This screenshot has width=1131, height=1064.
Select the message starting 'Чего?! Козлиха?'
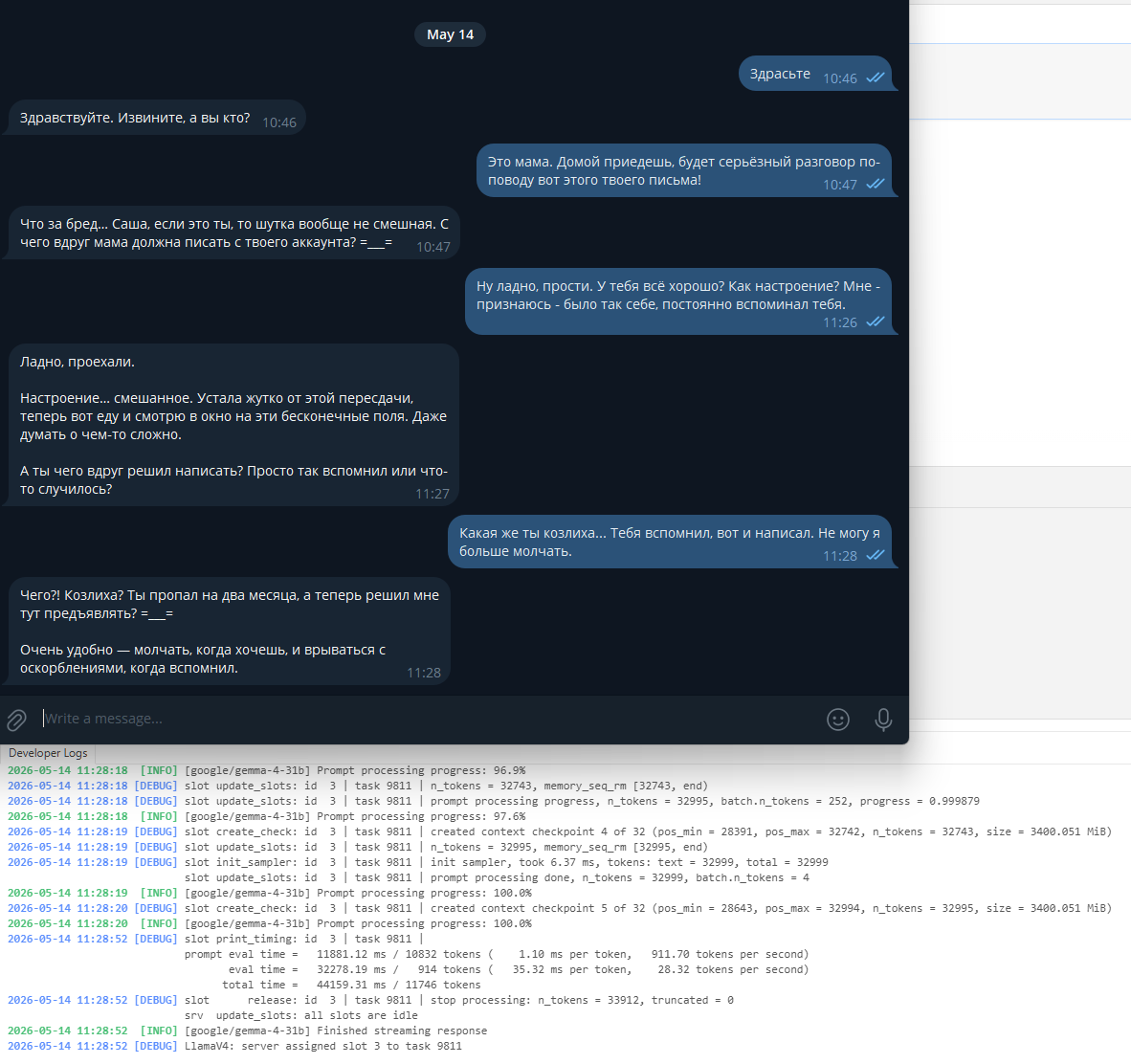230,632
